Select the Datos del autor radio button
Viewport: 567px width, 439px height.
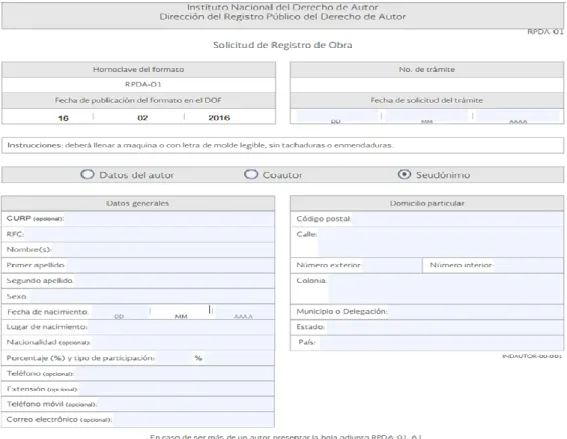(x=87, y=175)
